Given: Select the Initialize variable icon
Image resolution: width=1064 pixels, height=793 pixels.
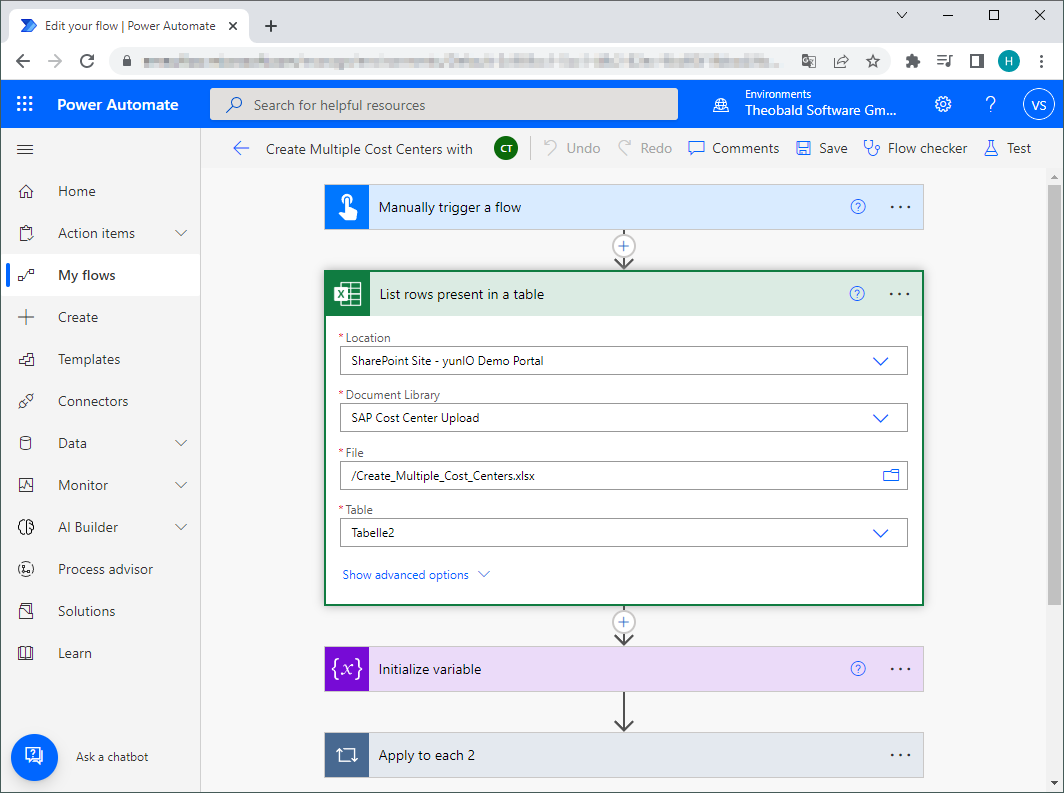Looking at the screenshot, I should 347,669.
